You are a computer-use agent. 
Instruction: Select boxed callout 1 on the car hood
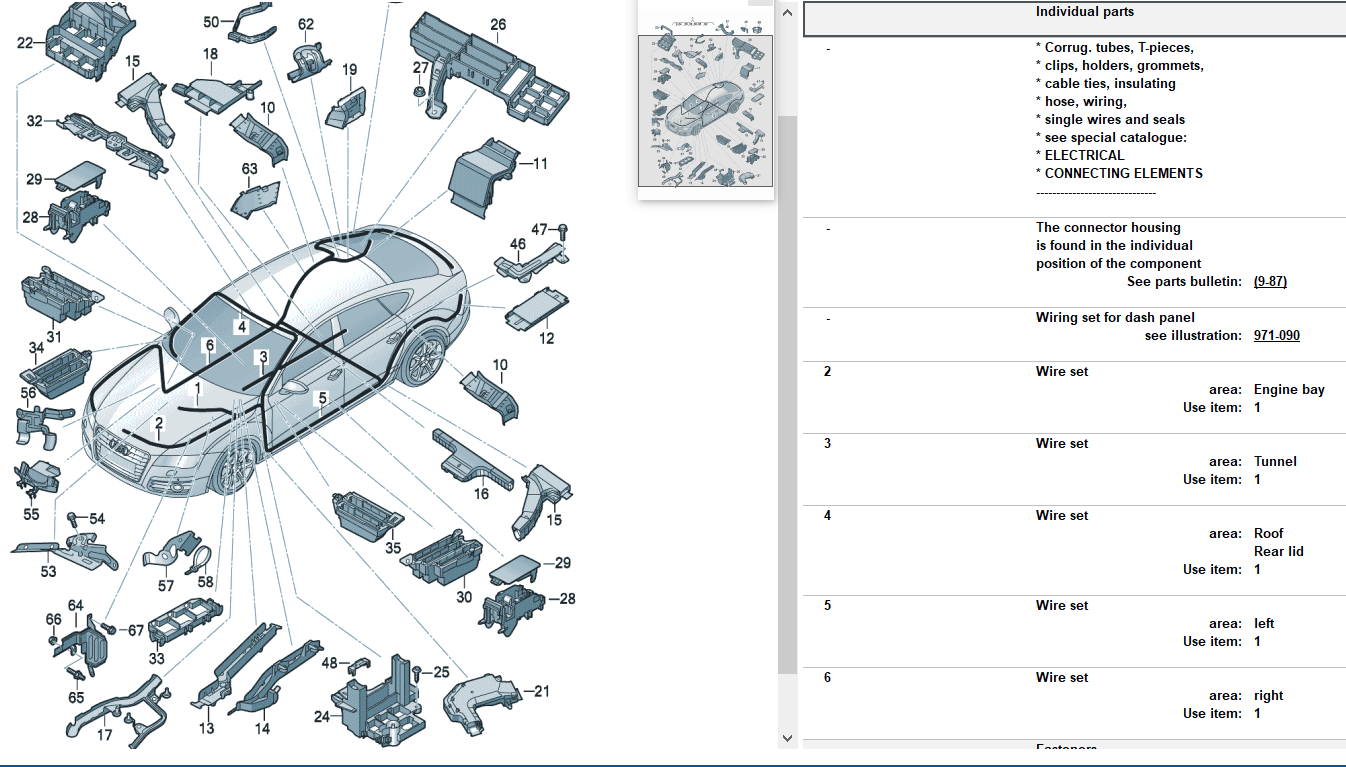coord(198,388)
